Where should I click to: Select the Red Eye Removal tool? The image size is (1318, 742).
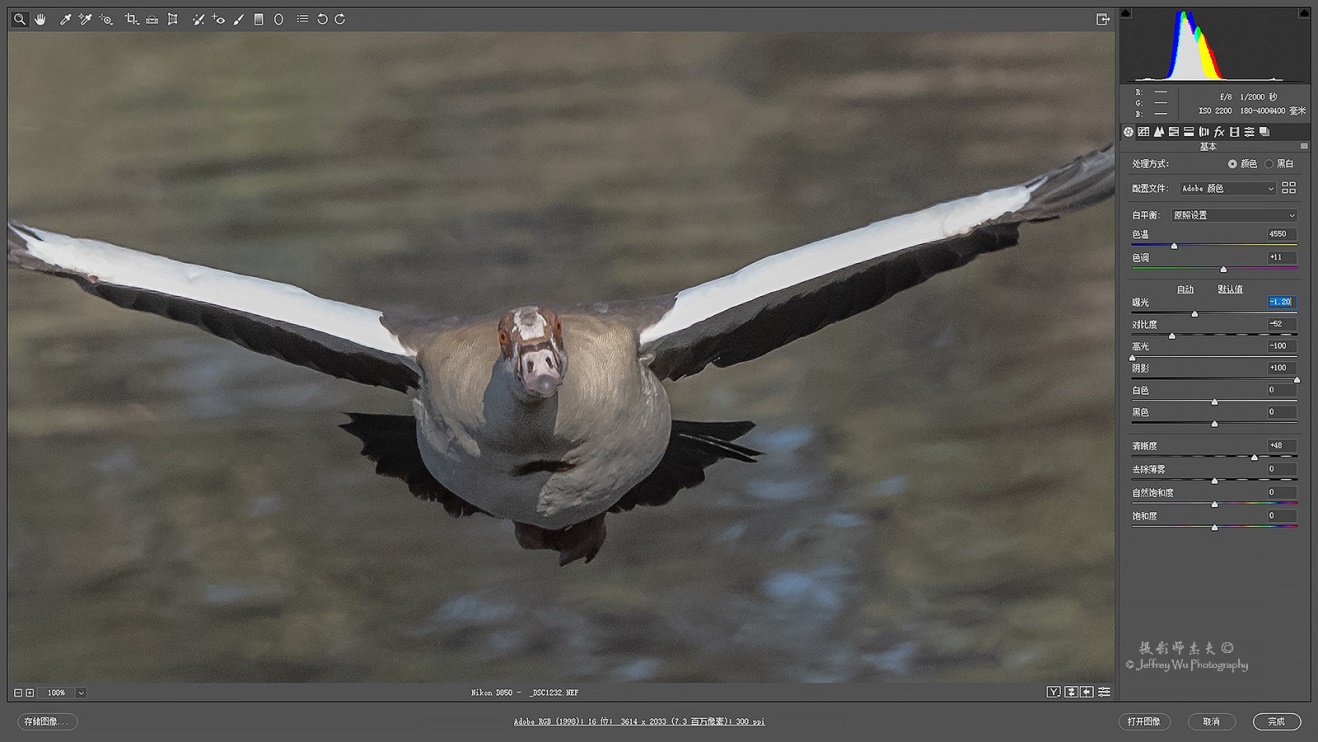pyautogui.click(x=219, y=18)
